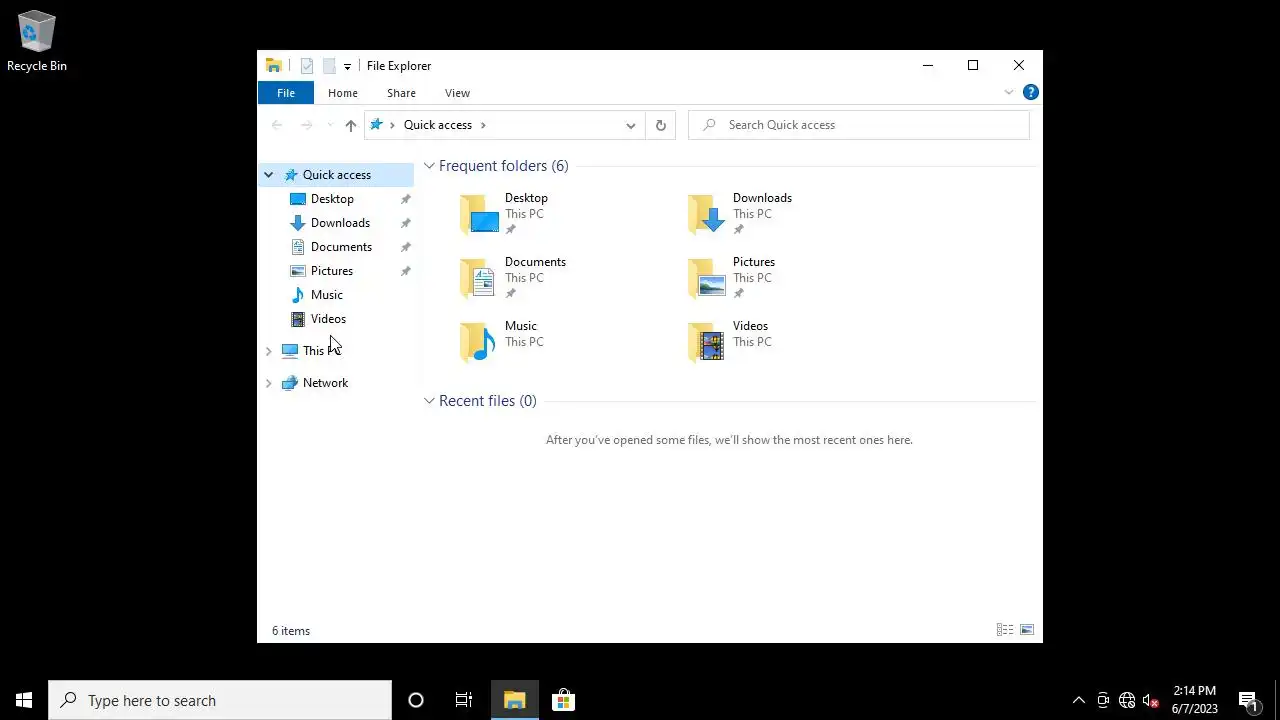Expand This PC tree node
Screen dimensions: 1280x720
click(x=268, y=351)
